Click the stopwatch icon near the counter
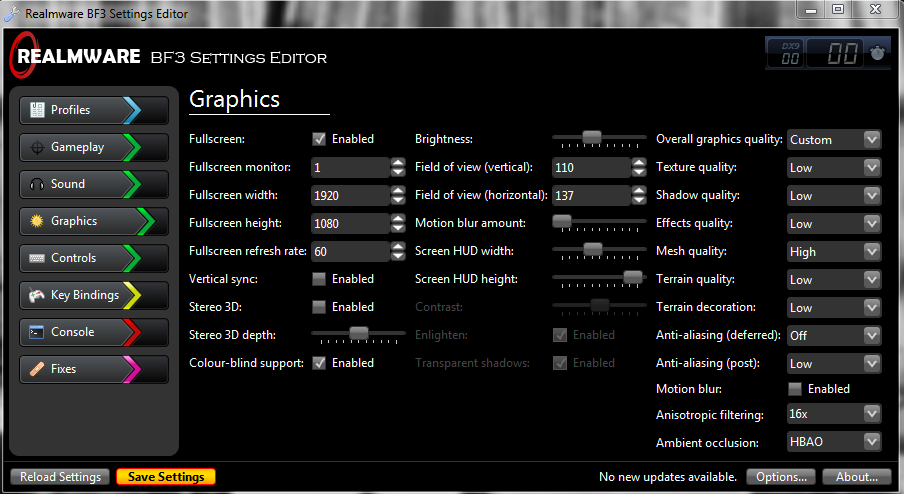The width and height of the screenshot is (904, 494). (877, 53)
